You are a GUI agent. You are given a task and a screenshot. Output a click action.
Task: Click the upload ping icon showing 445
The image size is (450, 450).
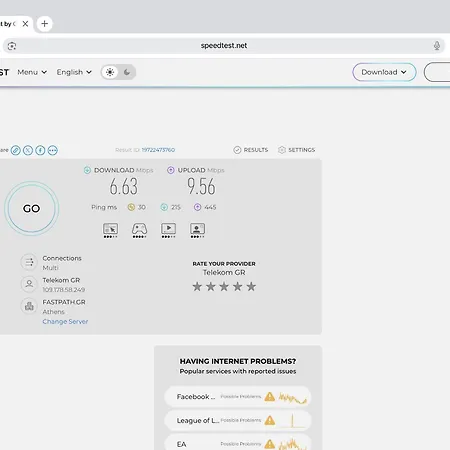point(197,207)
